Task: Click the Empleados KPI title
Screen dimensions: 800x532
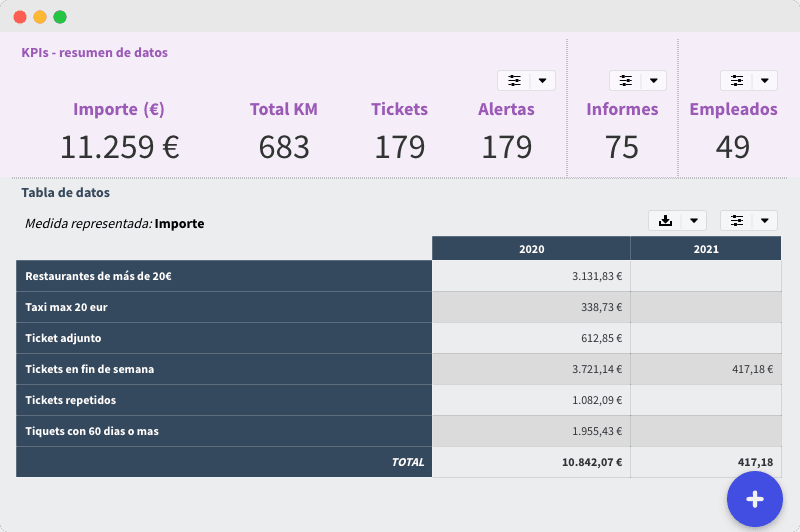Action: tap(733, 109)
